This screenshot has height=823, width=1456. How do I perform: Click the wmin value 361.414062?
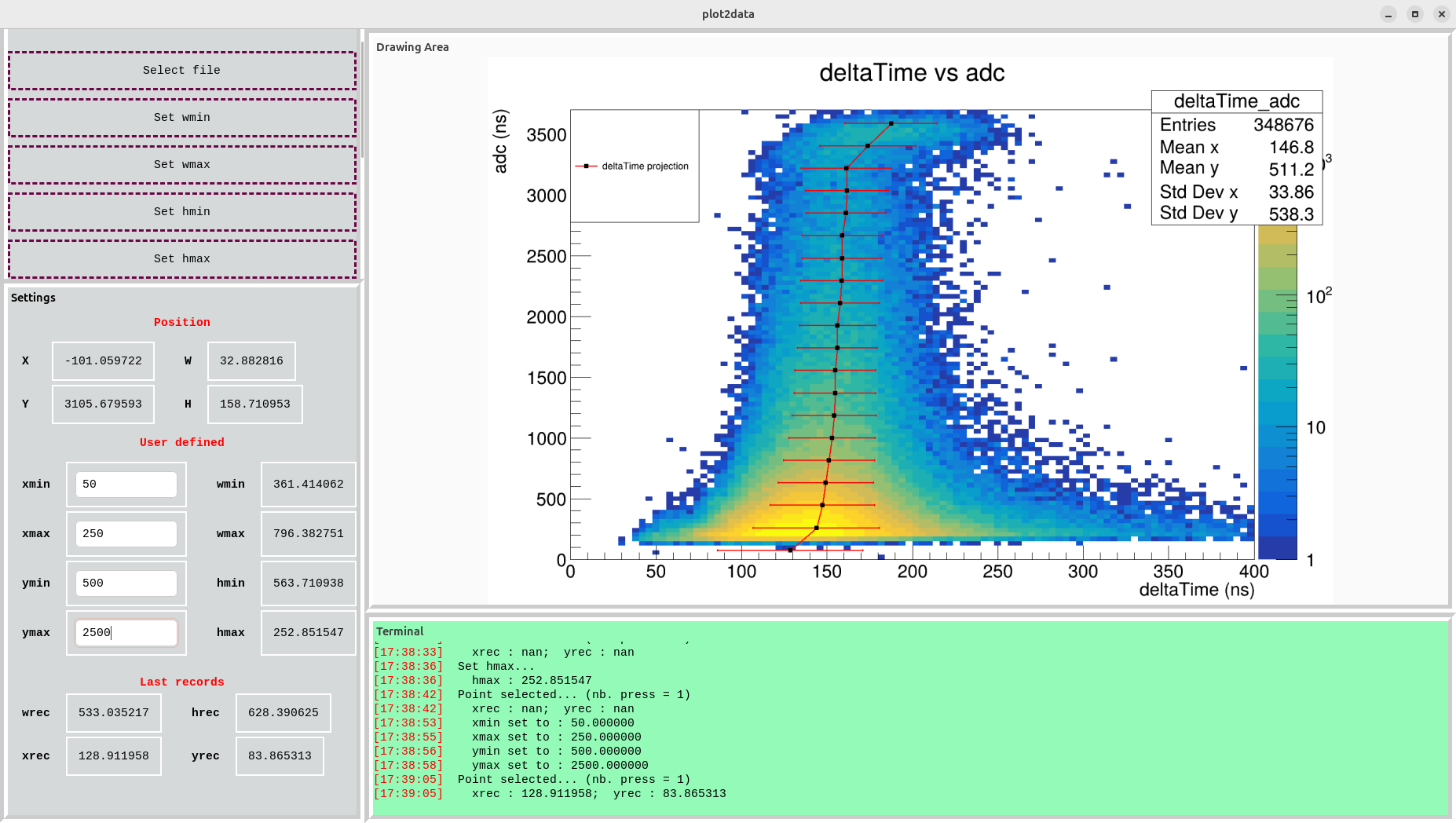click(x=308, y=485)
